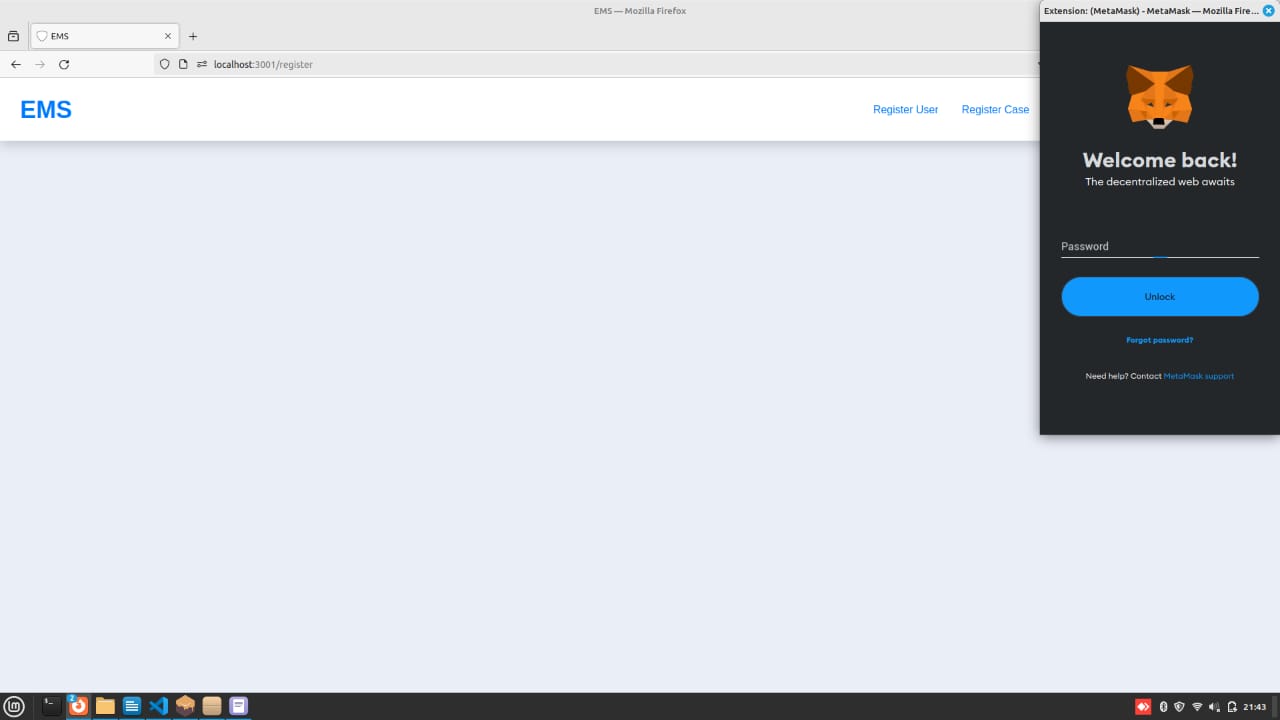1280x720 pixels.
Task: Open the Files folder taskbar icon
Action: click(105, 706)
